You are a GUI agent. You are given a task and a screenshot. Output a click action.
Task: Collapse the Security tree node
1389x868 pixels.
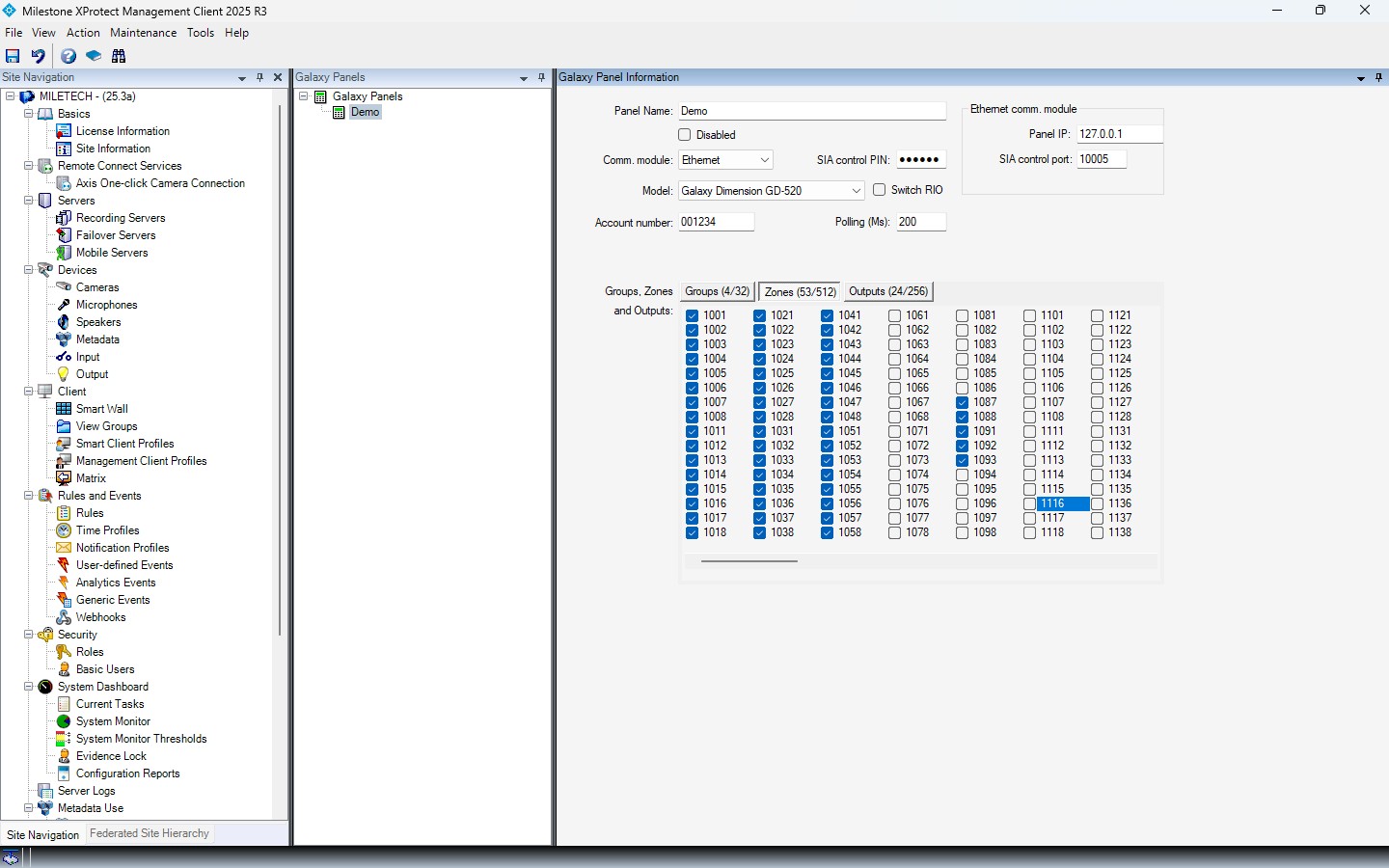click(28, 635)
